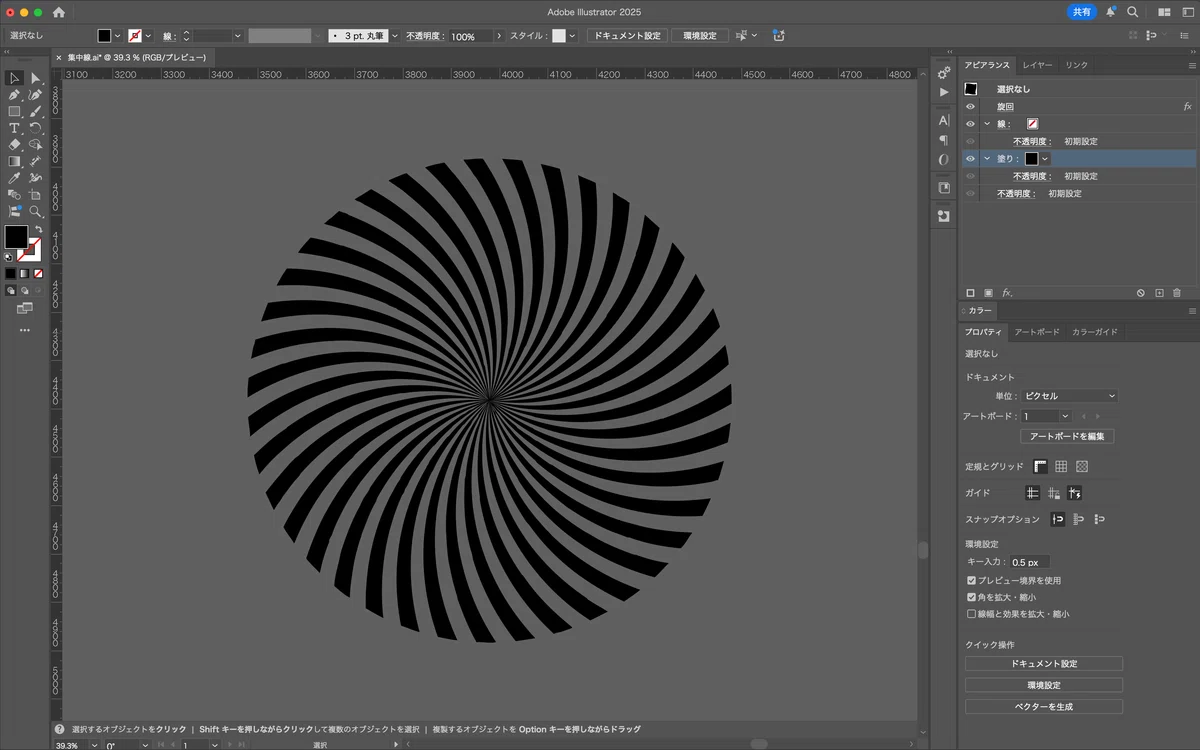This screenshot has width=1200, height=750.
Task: Delete selected item in Appearance panel
Action: pos(1177,293)
